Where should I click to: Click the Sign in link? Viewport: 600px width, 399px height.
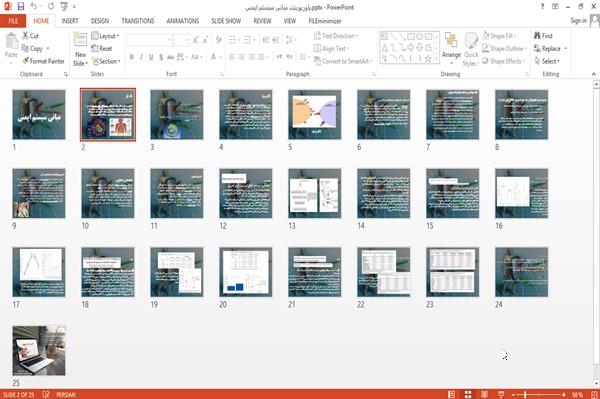point(578,21)
